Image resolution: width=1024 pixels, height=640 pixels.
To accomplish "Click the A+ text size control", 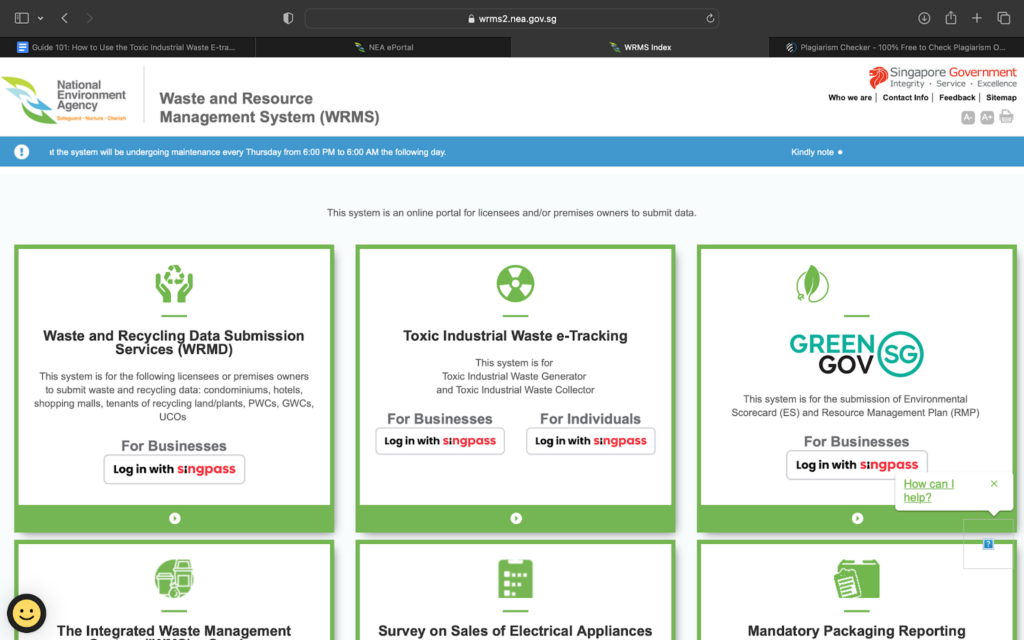I will 986,117.
